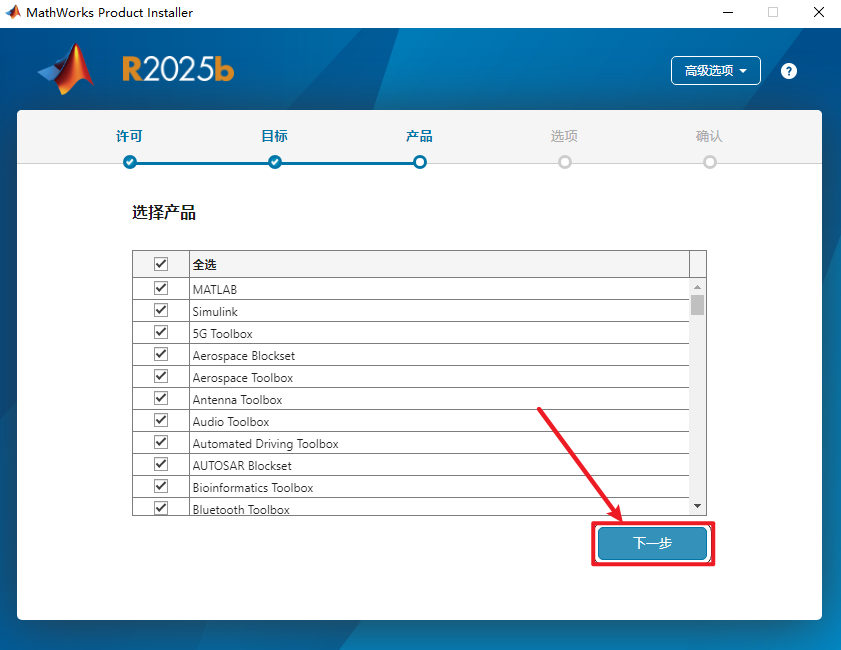Image resolution: width=841 pixels, height=650 pixels.
Task: Click the product list scroll-up arrow
Action: tap(697, 287)
